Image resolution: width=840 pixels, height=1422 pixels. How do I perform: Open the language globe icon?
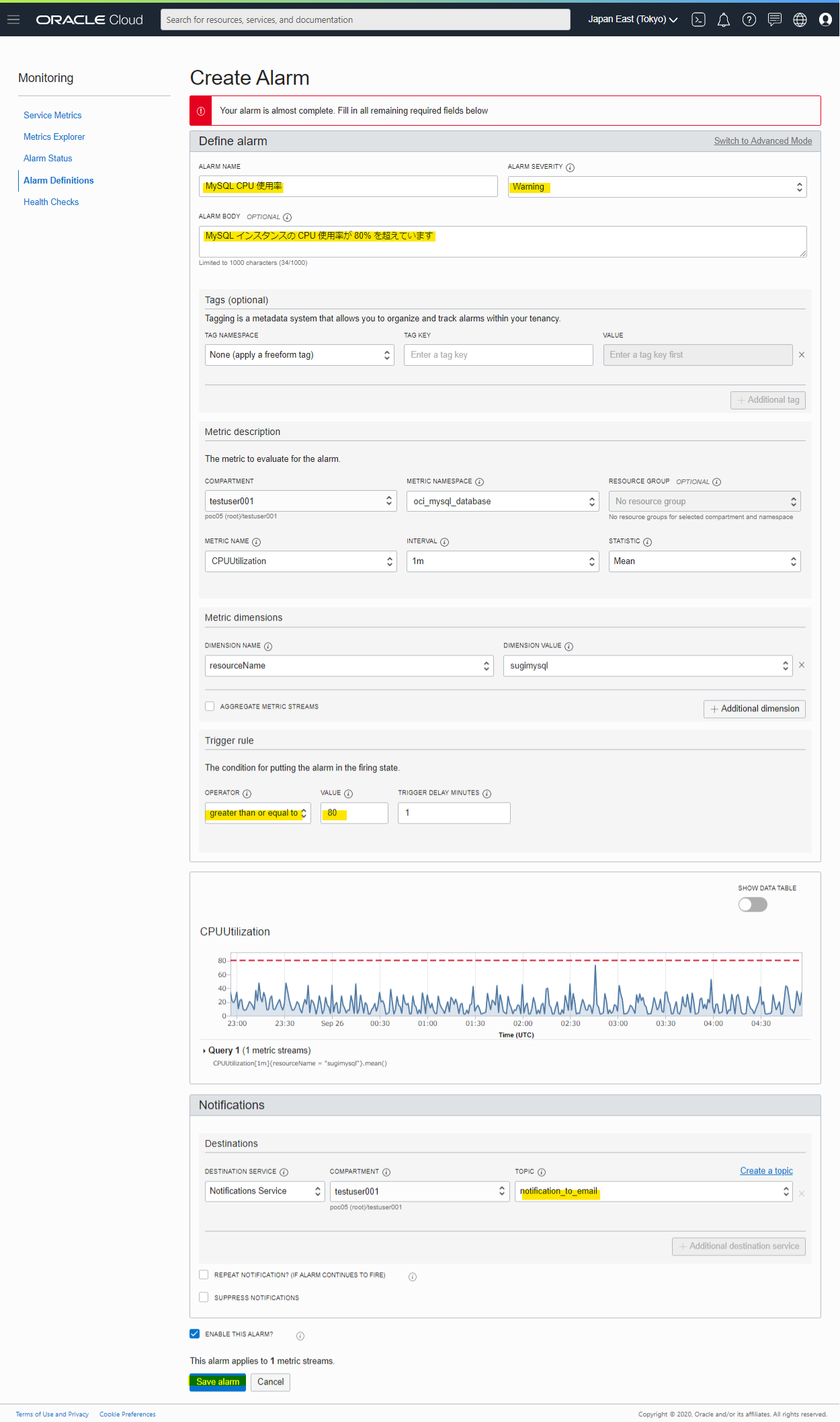point(800,19)
